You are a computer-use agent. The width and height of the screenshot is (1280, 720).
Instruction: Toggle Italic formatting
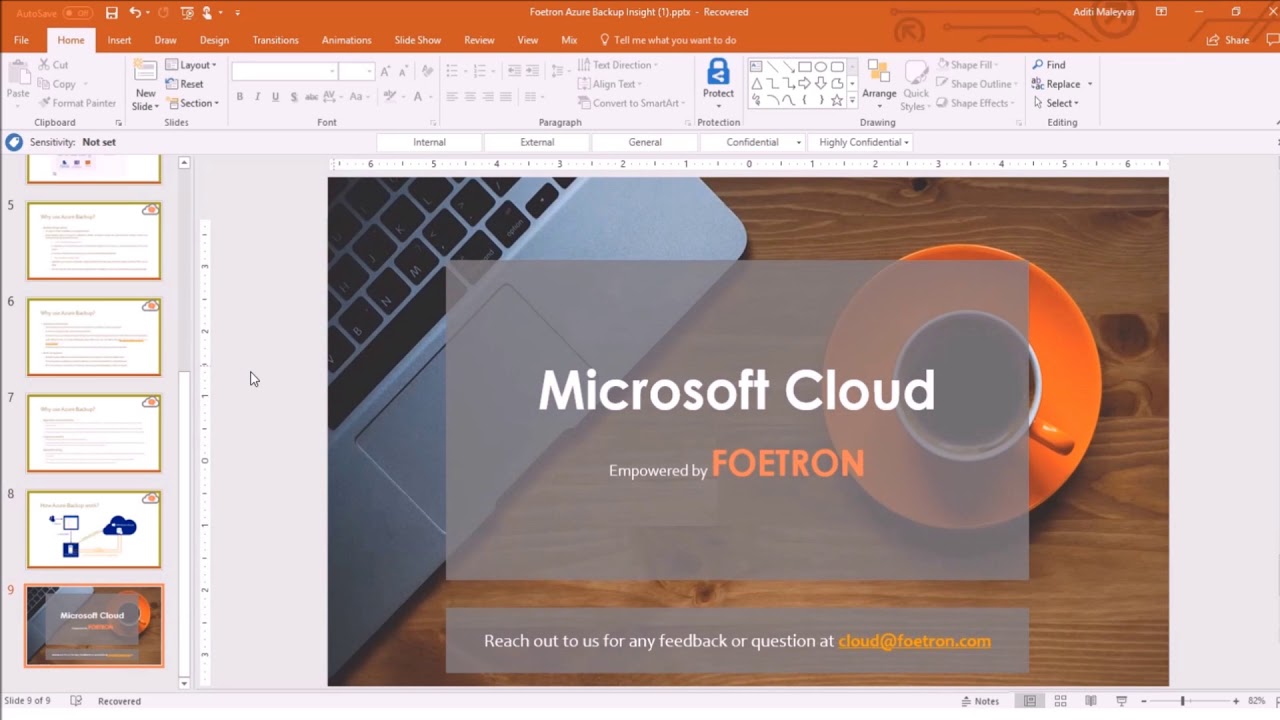(x=258, y=97)
